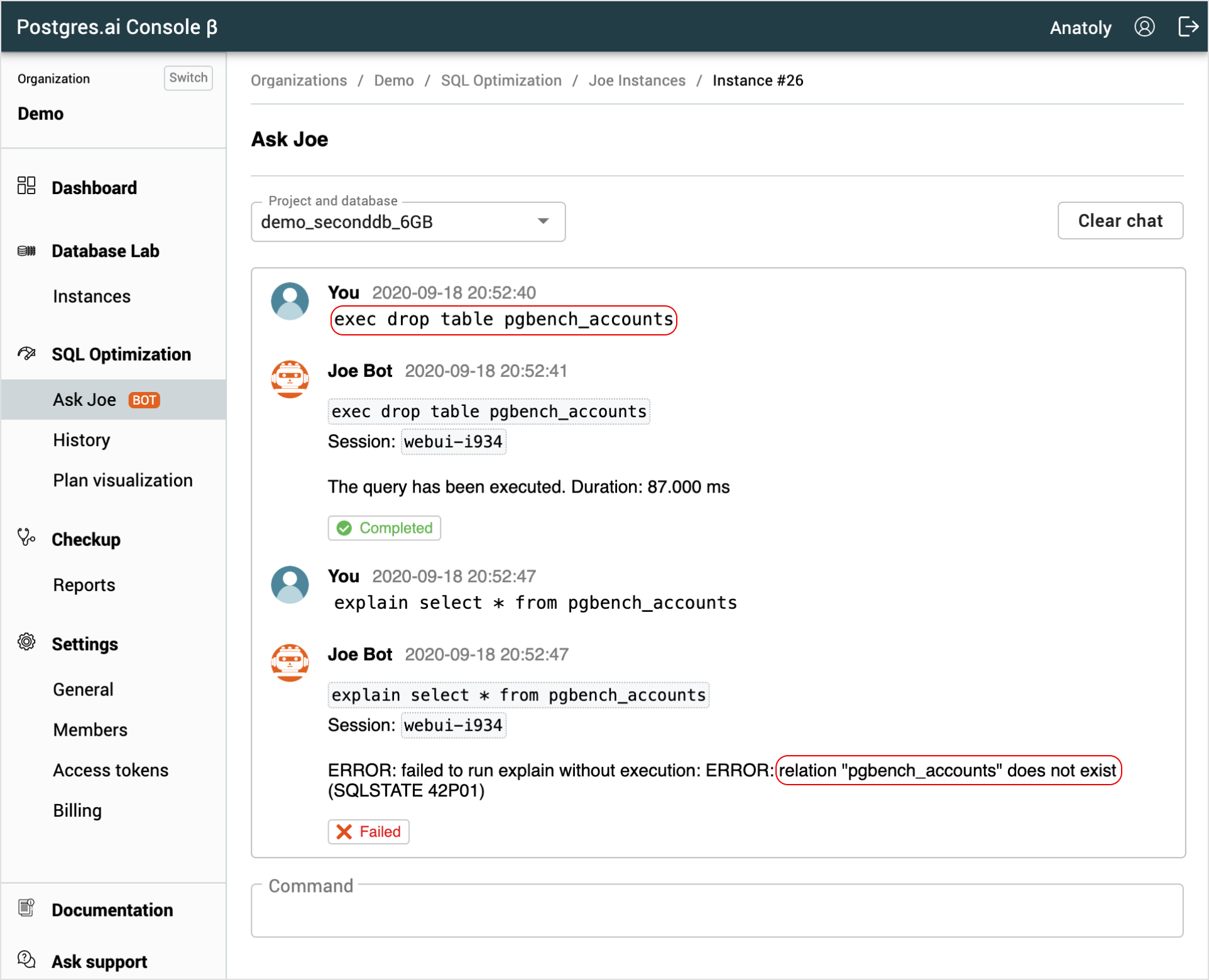Click the green Completed check icon
1209x980 pixels.
pos(344,528)
